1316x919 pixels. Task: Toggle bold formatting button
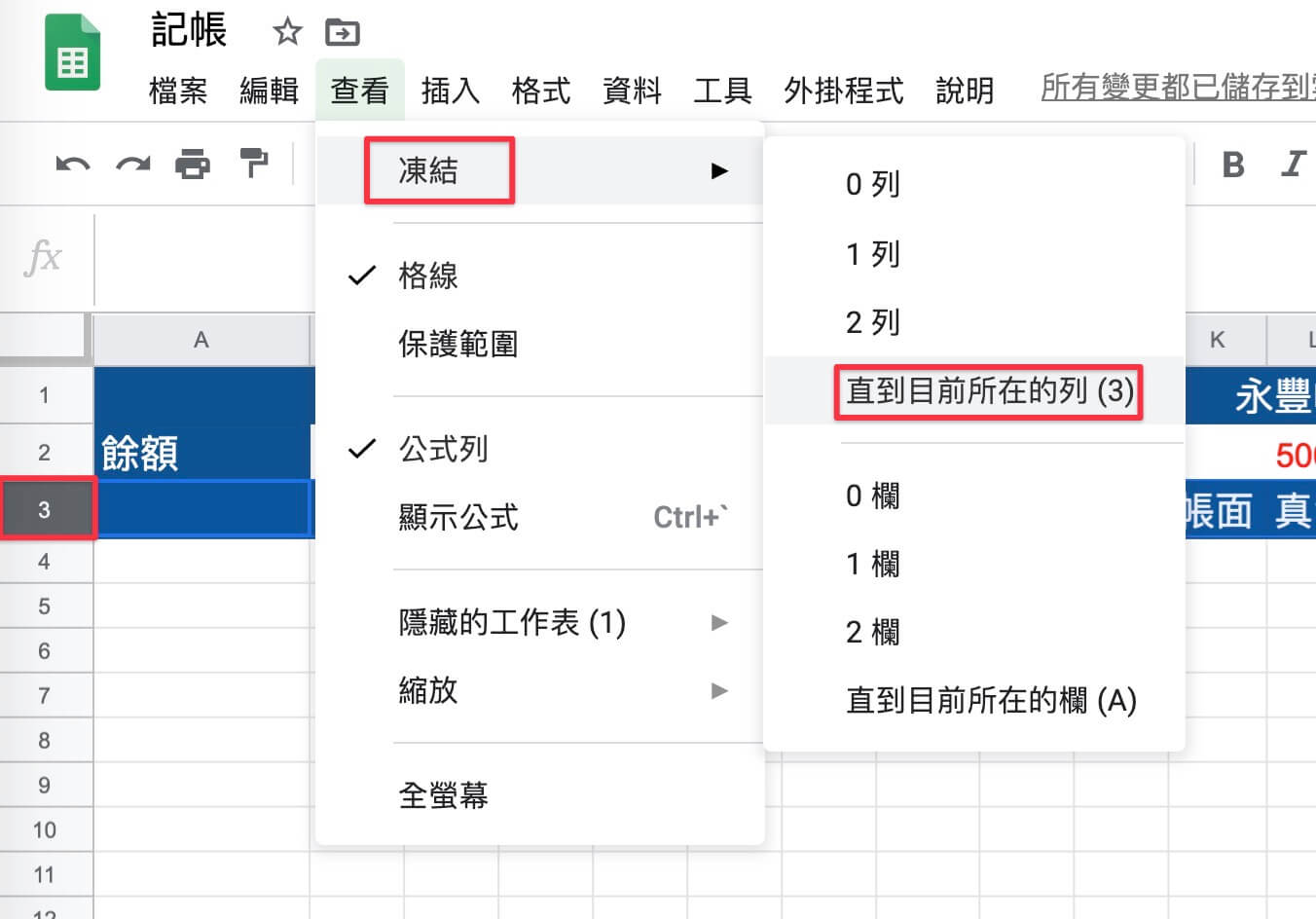tap(1233, 165)
